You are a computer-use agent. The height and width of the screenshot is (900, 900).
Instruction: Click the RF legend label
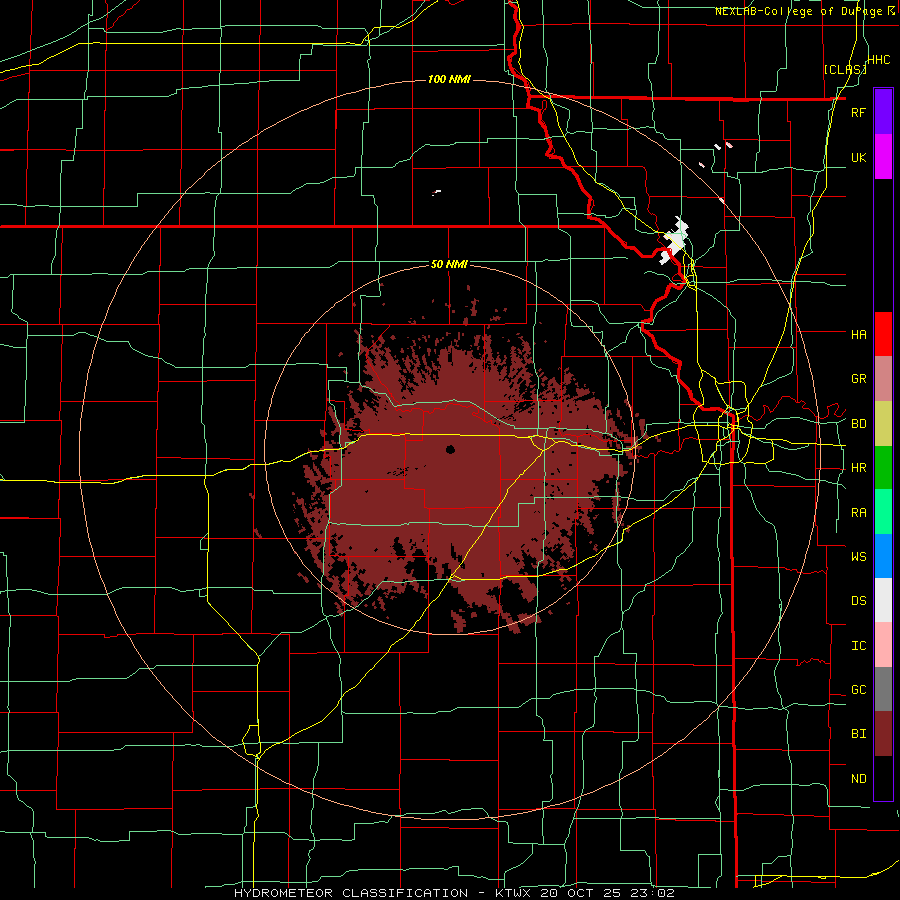coord(858,112)
